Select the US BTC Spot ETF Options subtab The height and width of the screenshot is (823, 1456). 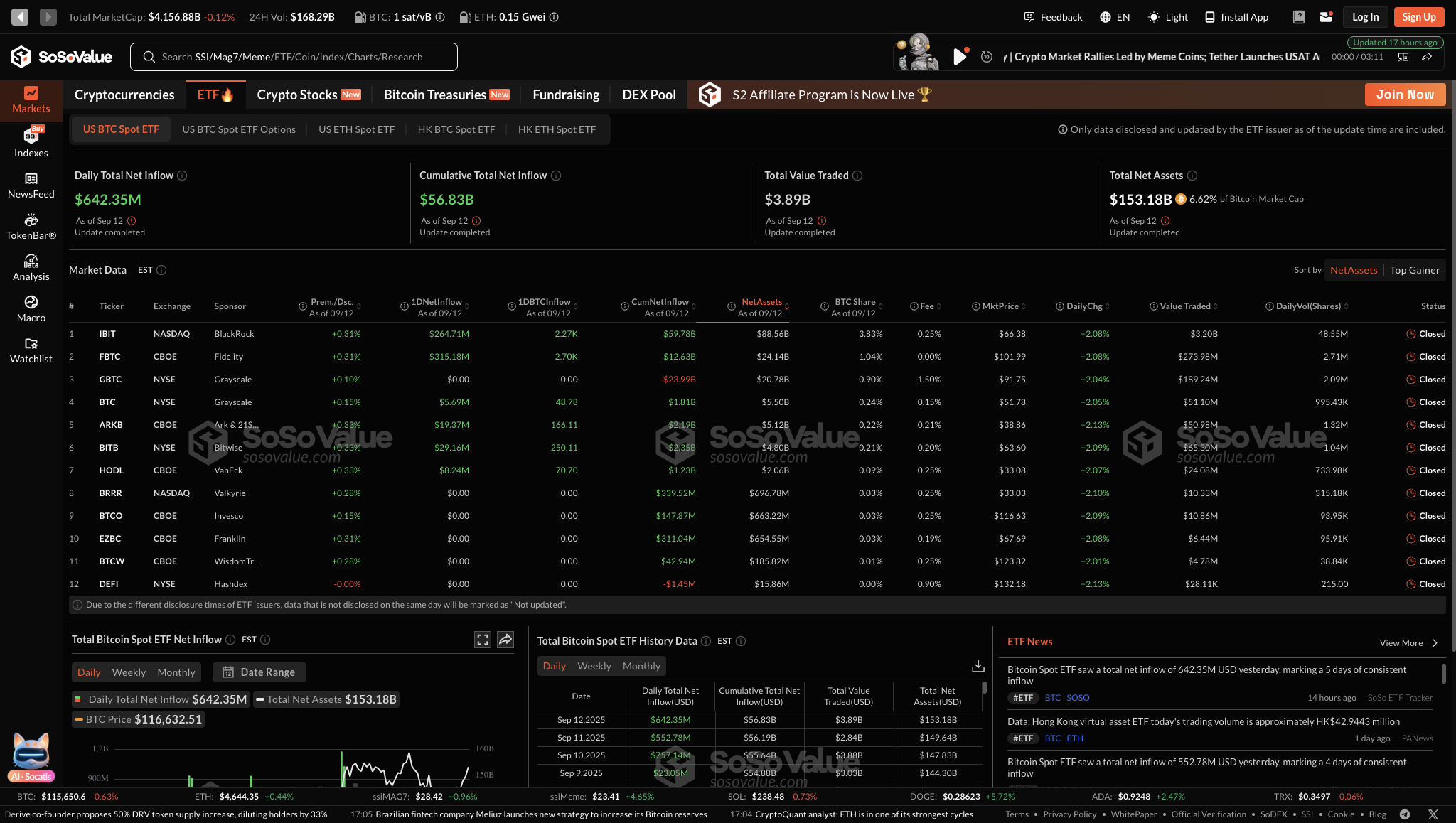click(x=239, y=129)
